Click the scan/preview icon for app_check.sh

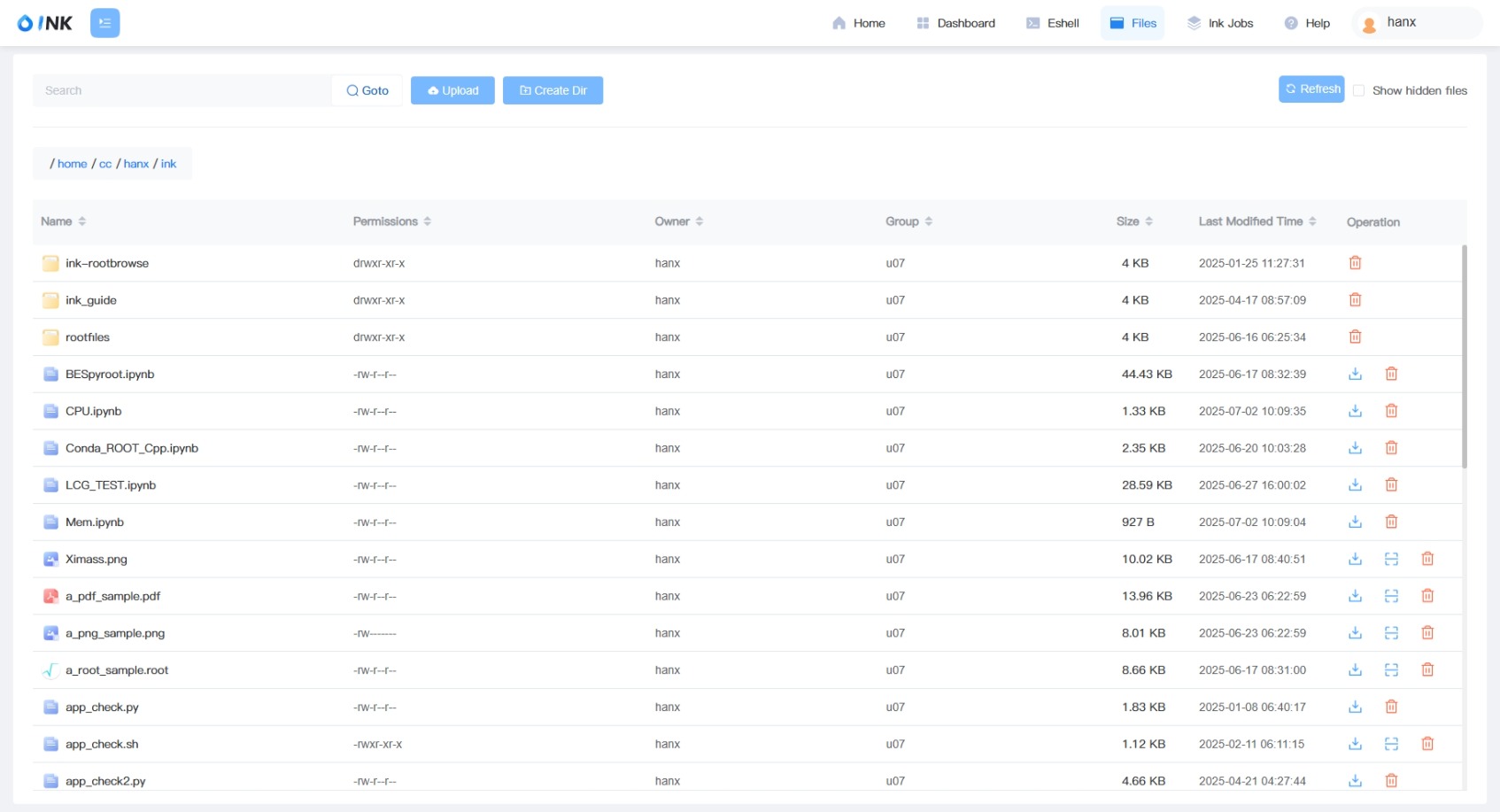pyautogui.click(x=1391, y=744)
